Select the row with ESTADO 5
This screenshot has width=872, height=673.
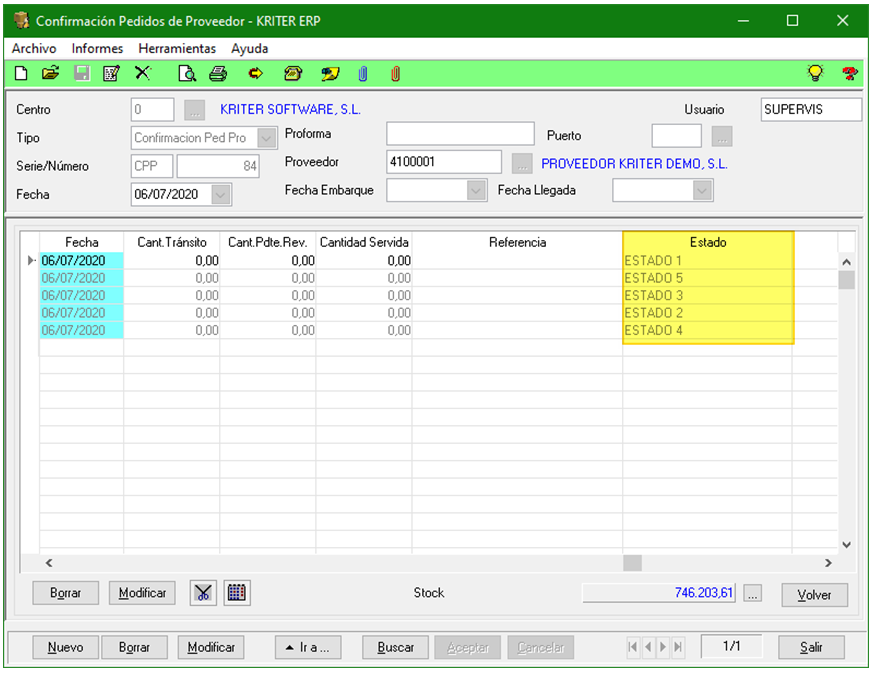point(438,278)
